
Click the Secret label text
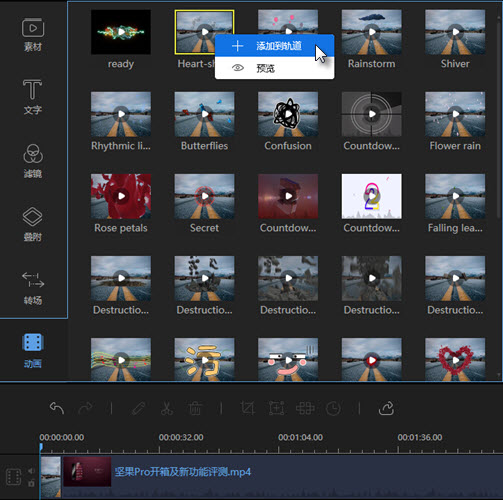coord(204,228)
